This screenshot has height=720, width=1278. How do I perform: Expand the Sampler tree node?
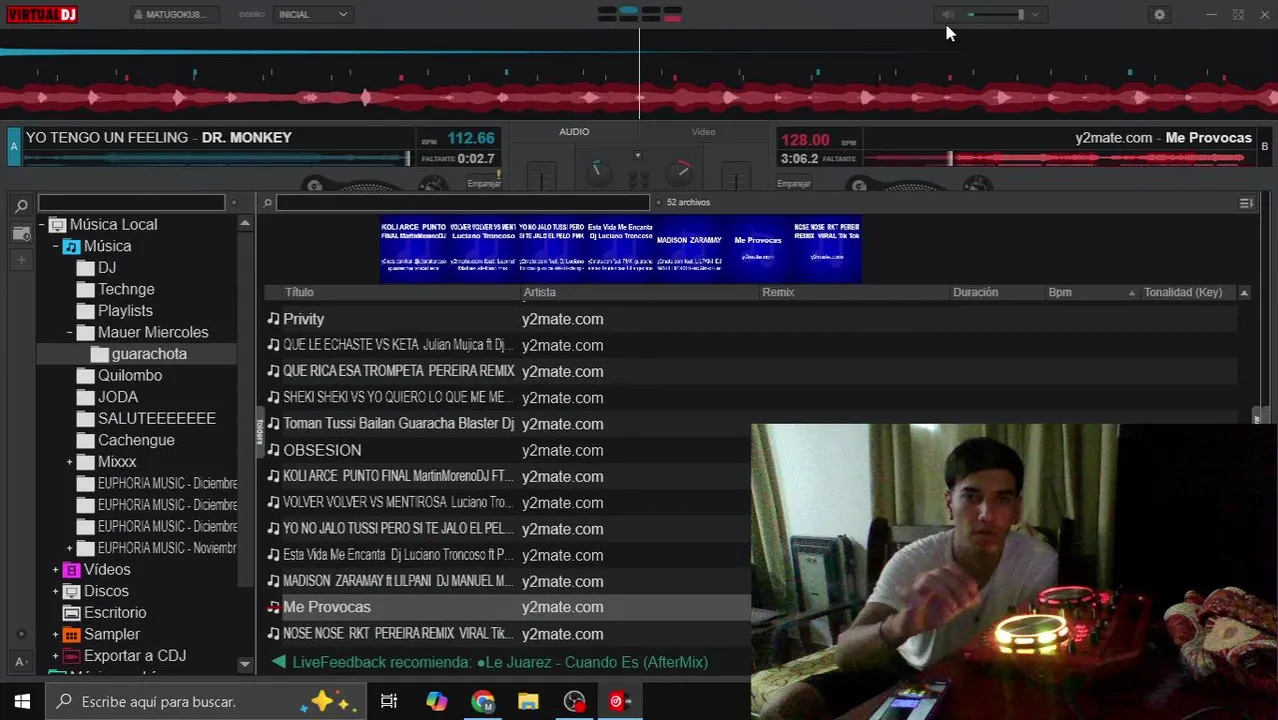(55, 634)
